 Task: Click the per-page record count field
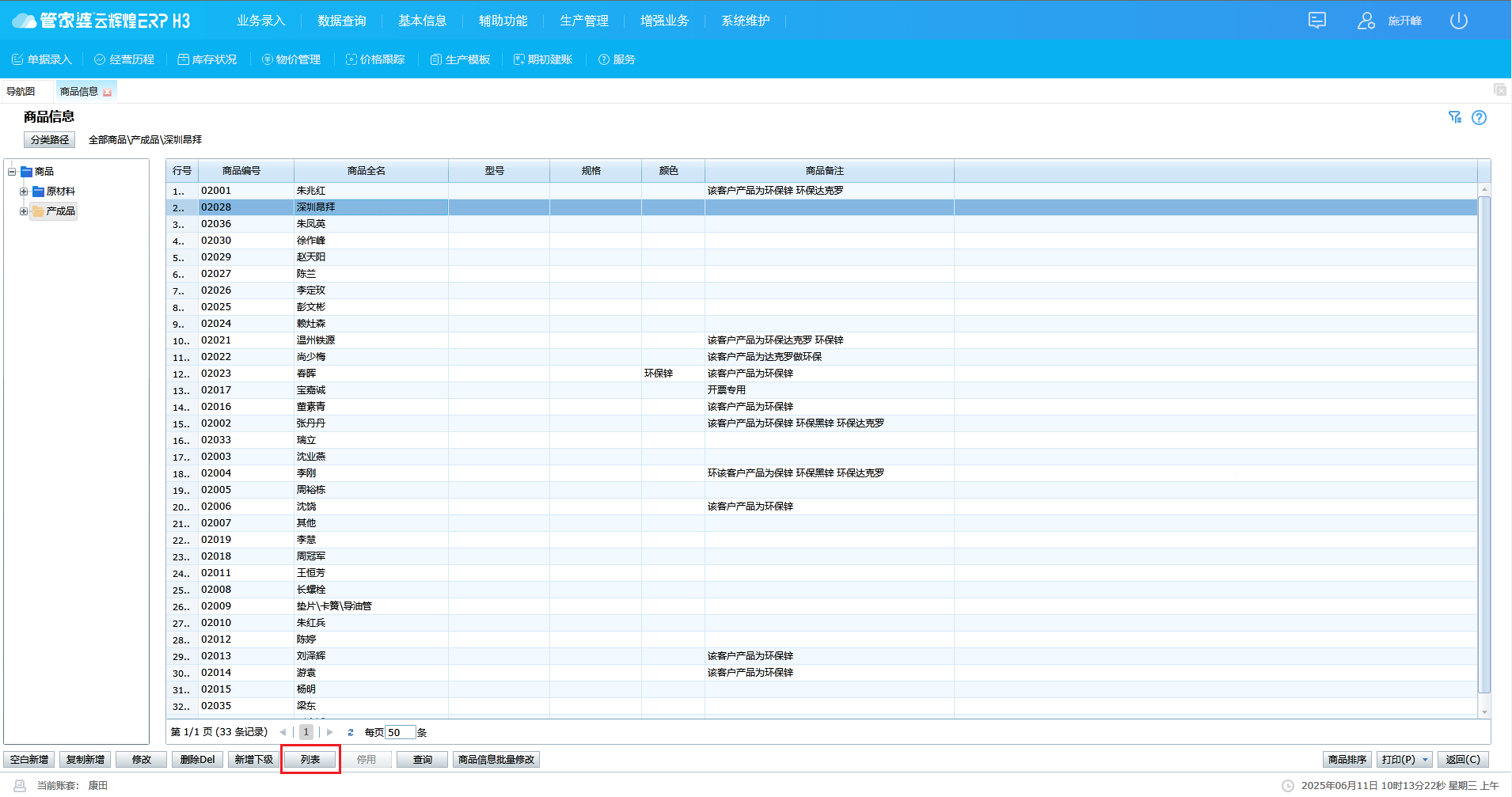pyautogui.click(x=400, y=732)
